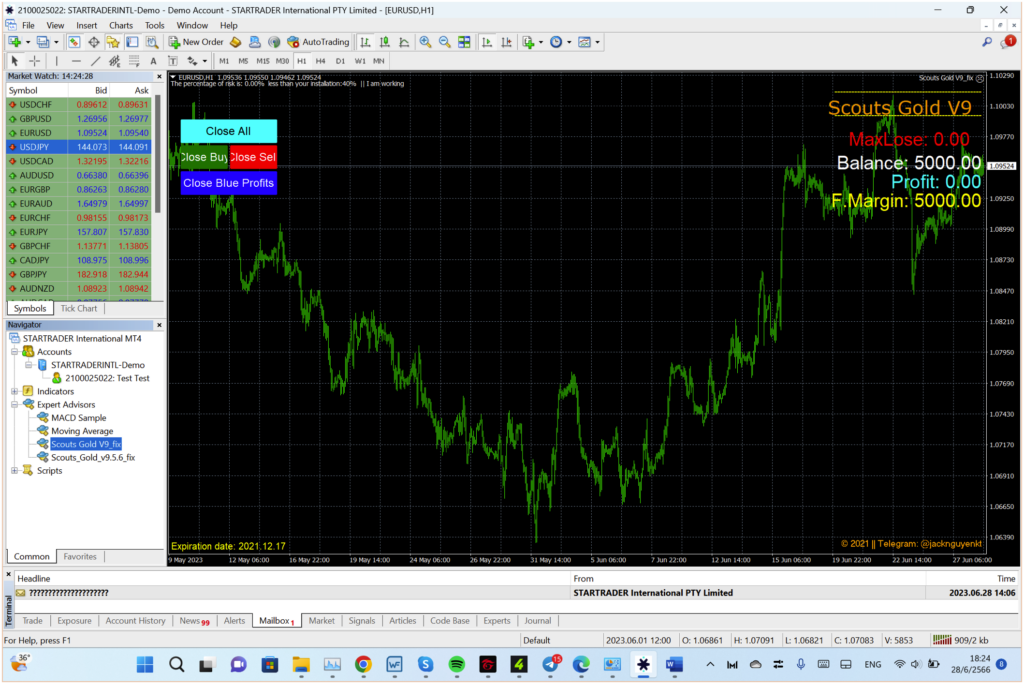The height and width of the screenshot is (686, 1024).
Task: Select the Horizontal Line drawing tool
Action: pos(76,61)
